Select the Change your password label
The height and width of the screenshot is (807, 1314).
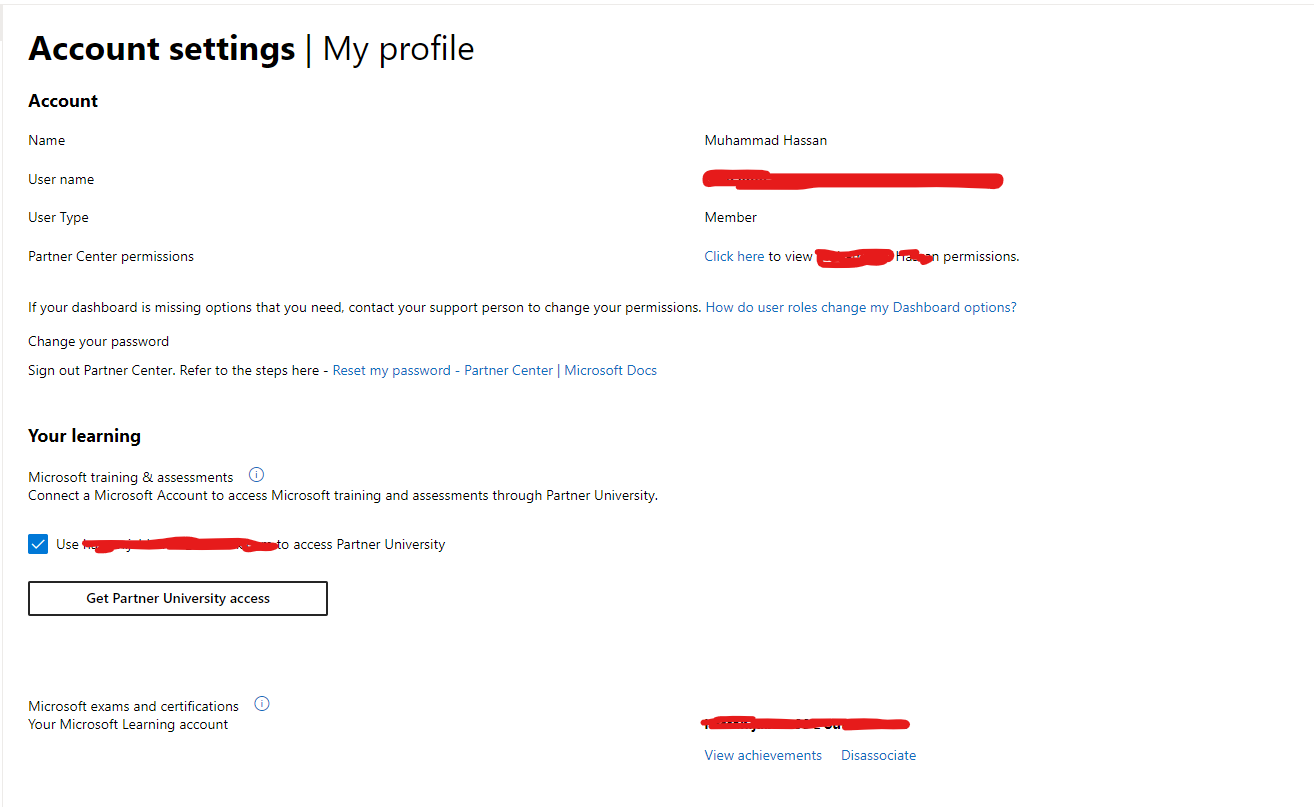(98, 340)
